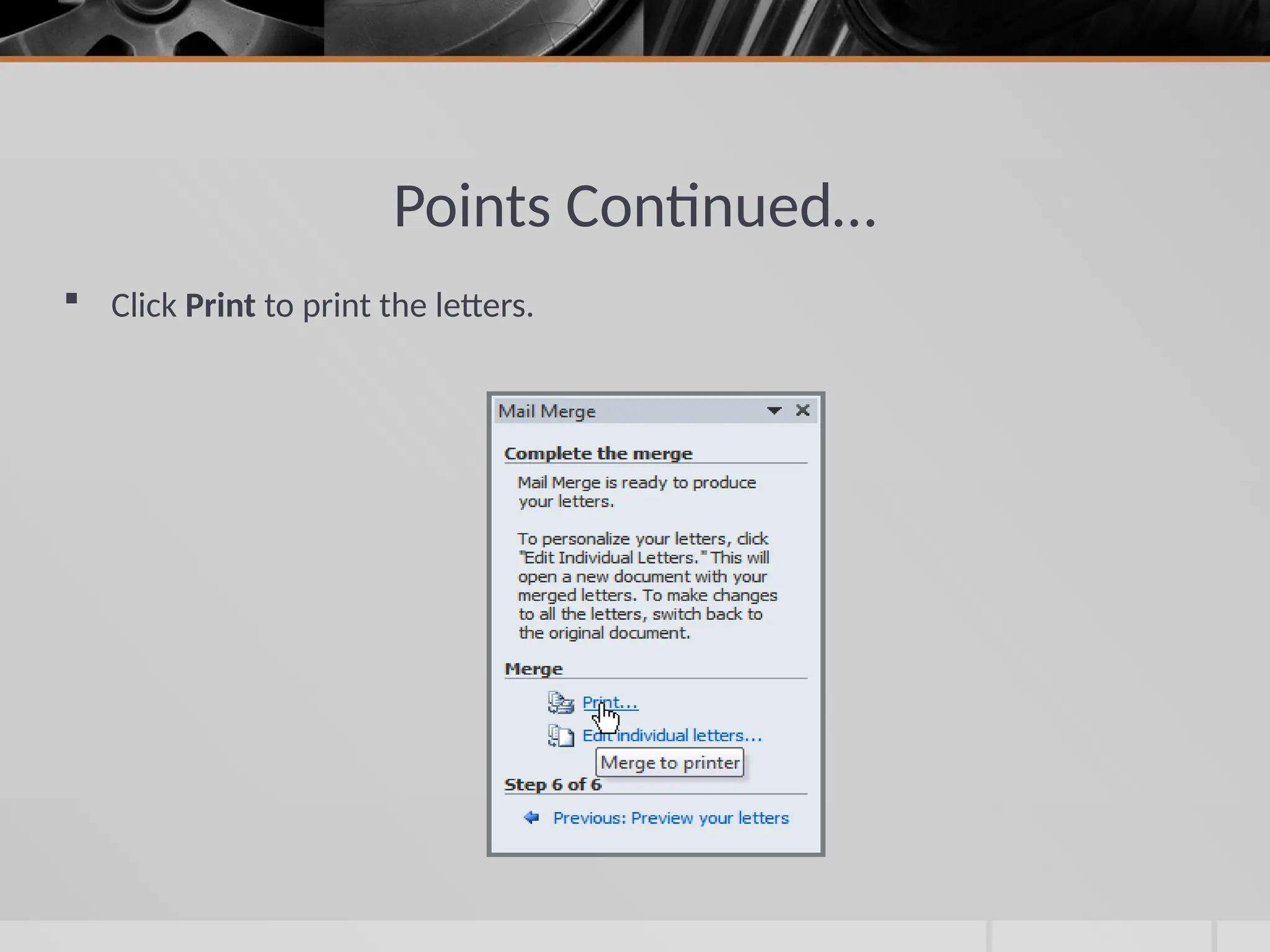Click the Mail Merge pane title
Screen dimensions: 1270x952
coord(547,412)
